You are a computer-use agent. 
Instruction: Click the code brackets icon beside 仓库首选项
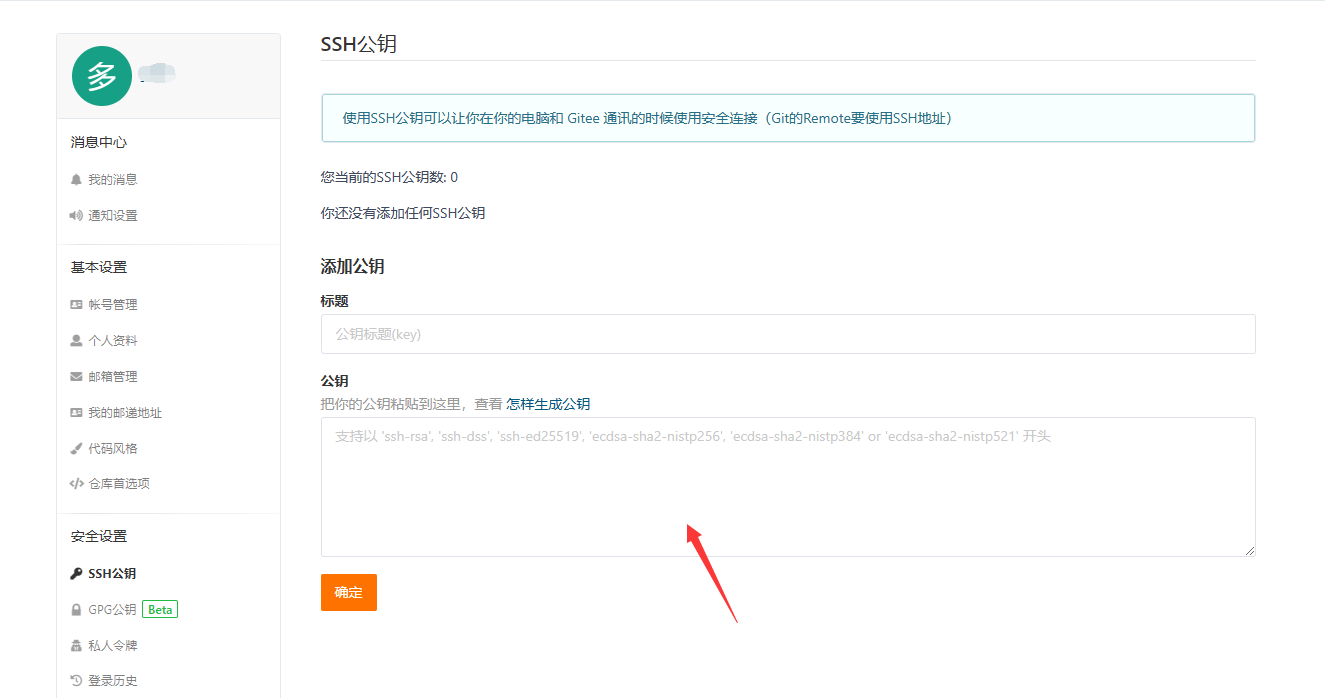click(76, 484)
